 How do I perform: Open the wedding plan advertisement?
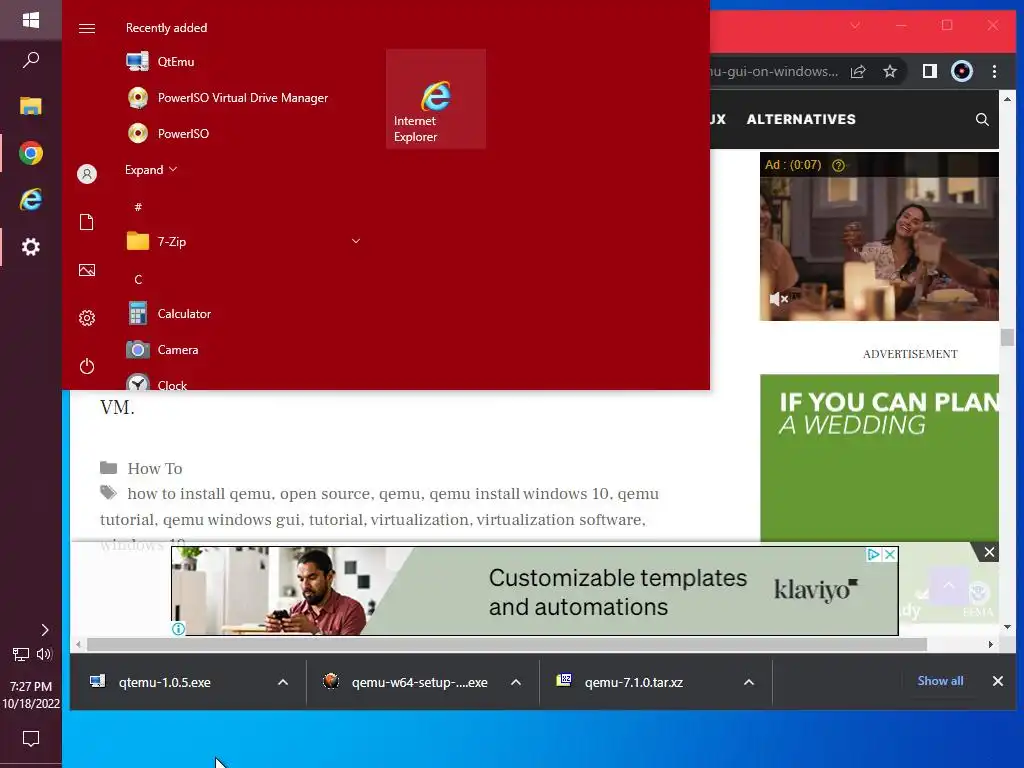(x=879, y=458)
